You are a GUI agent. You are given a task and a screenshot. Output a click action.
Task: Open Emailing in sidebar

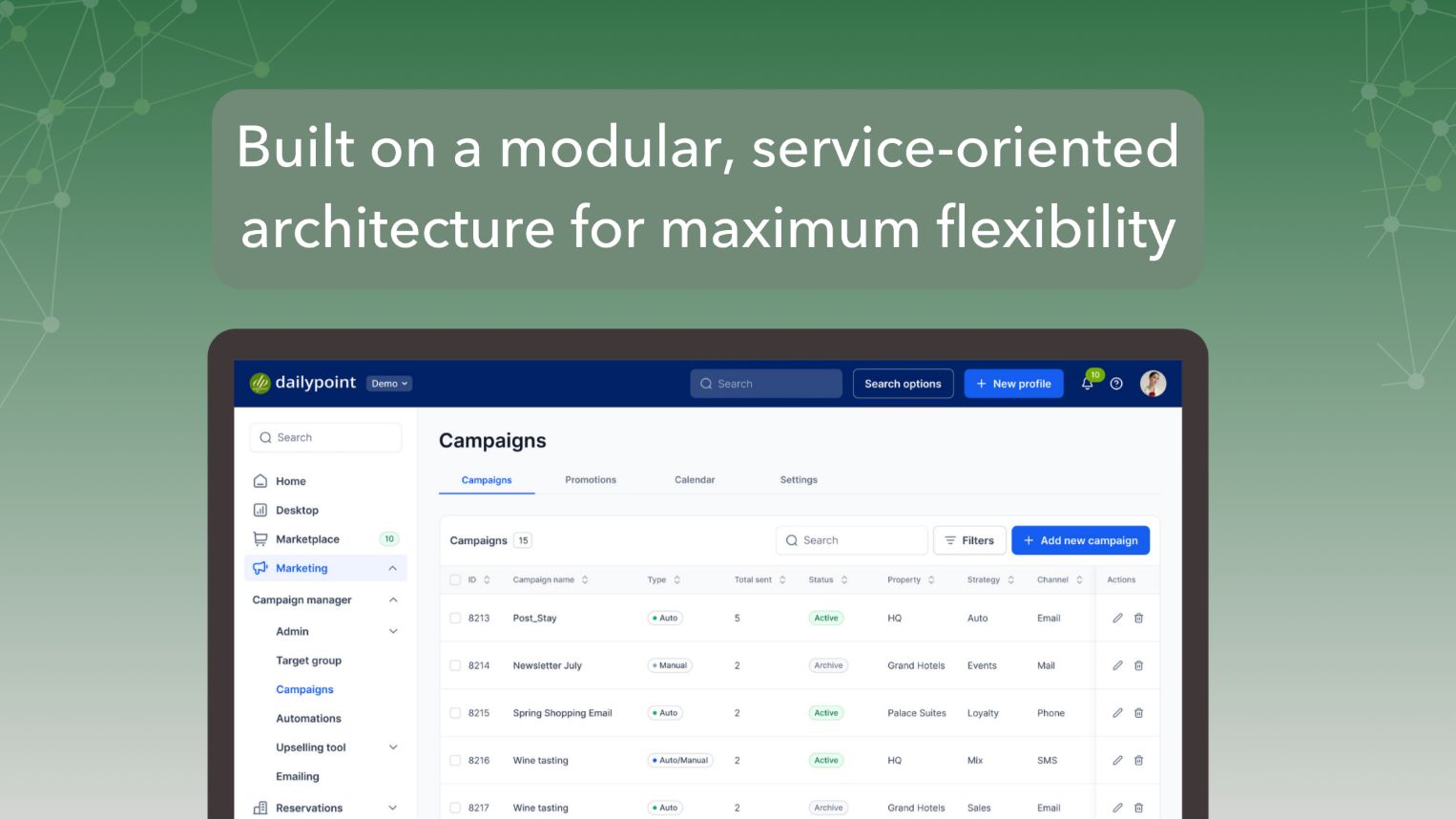click(x=298, y=777)
